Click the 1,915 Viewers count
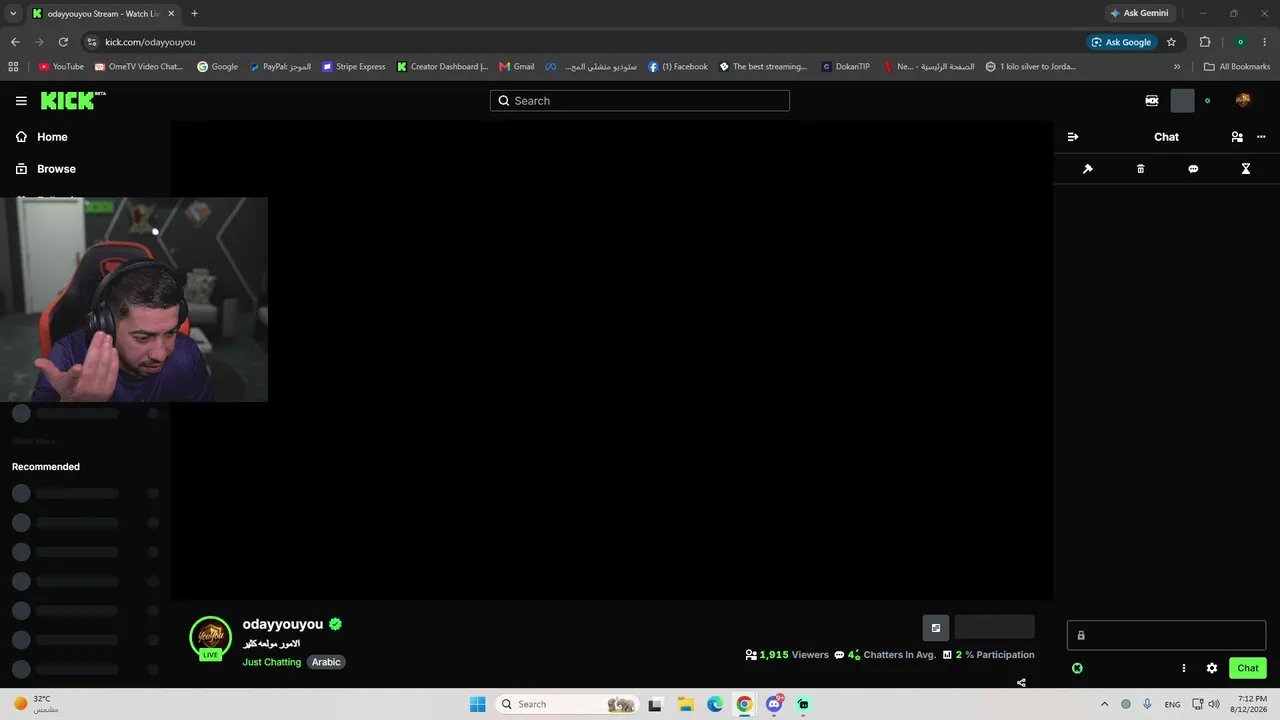The width and height of the screenshot is (1280, 720). (x=787, y=655)
